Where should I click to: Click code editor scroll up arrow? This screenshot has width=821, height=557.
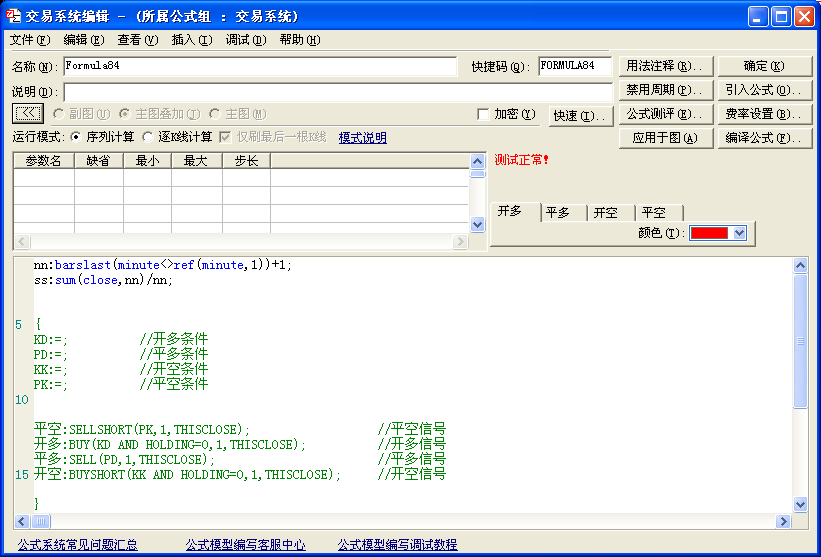click(800, 265)
